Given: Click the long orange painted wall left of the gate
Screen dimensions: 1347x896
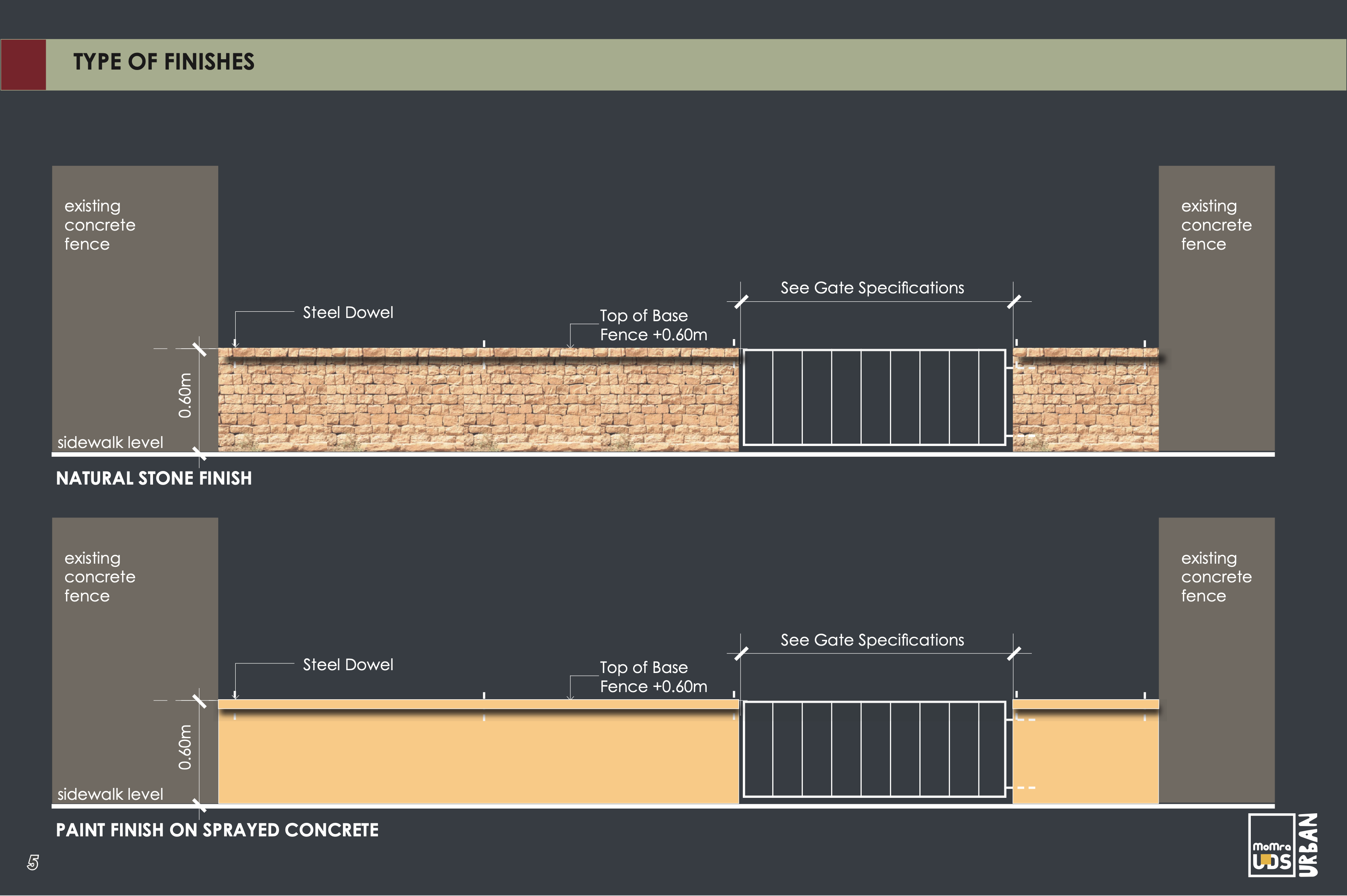Looking at the screenshot, I should pyautogui.click(x=479, y=751).
